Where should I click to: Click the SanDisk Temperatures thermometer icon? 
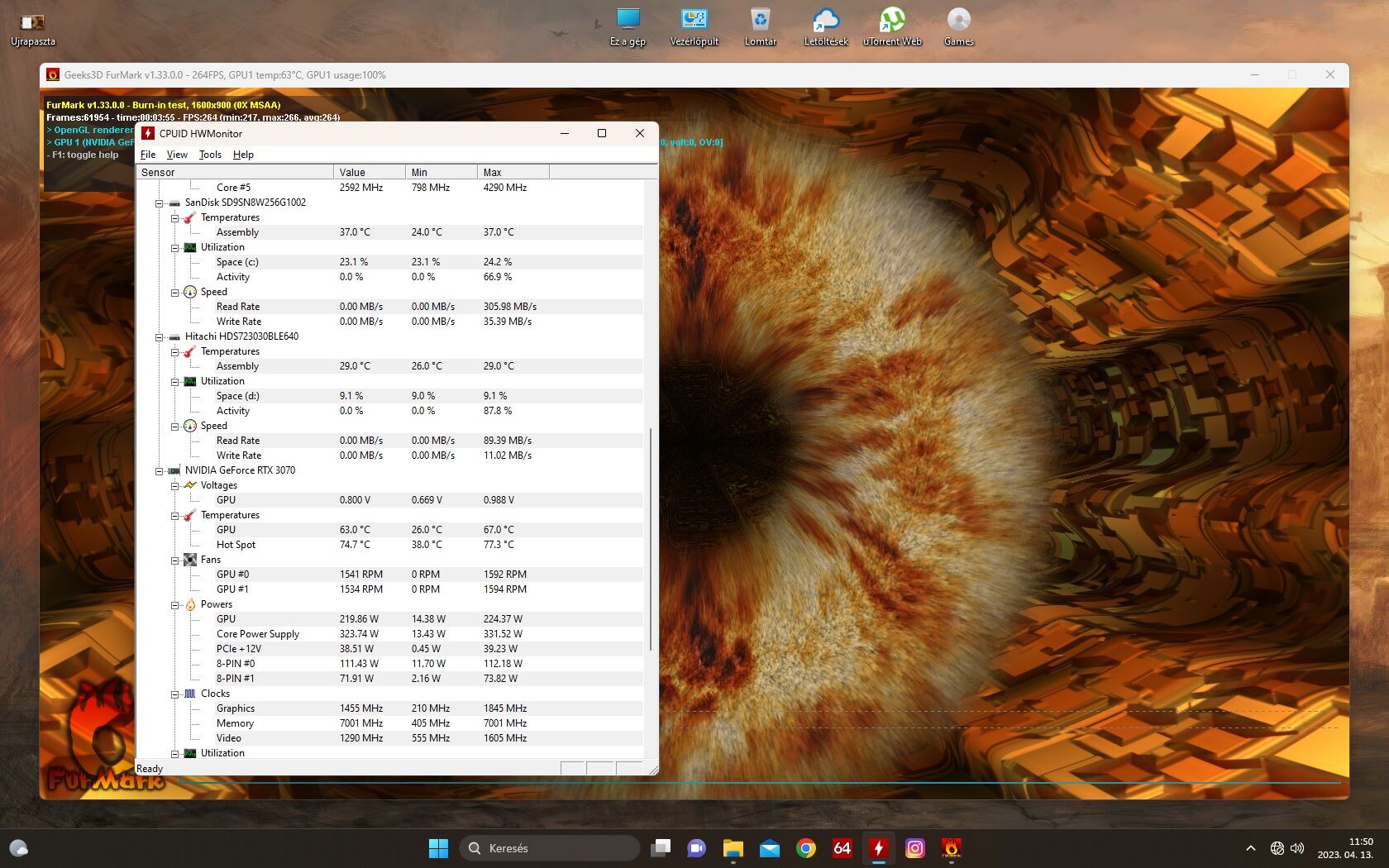click(189, 217)
